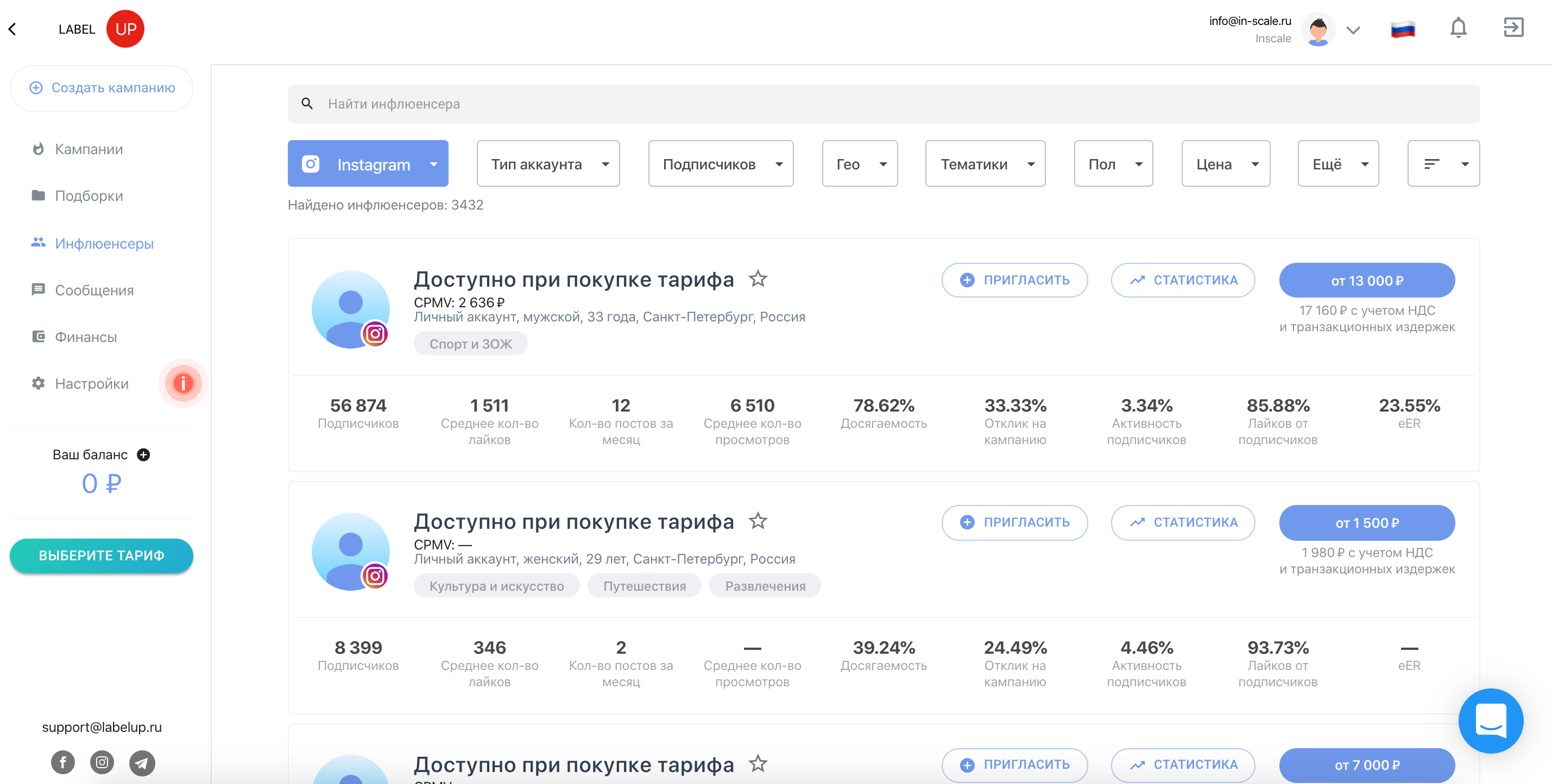Screen dimensions: 1552x784
Task: Expand the Ещё filter
Action: pos(1338,164)
